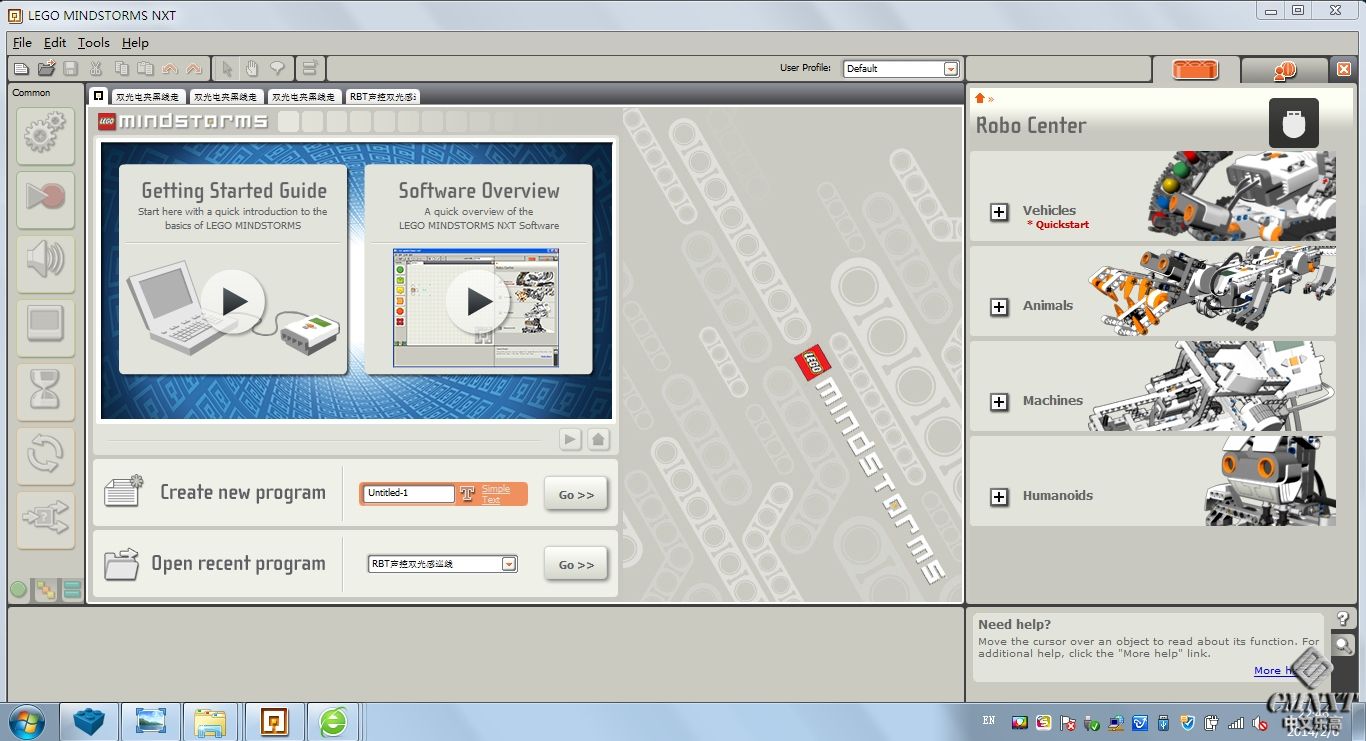Click the Quickstart label under Vehicles
1366x741 pixels.
1058,225
